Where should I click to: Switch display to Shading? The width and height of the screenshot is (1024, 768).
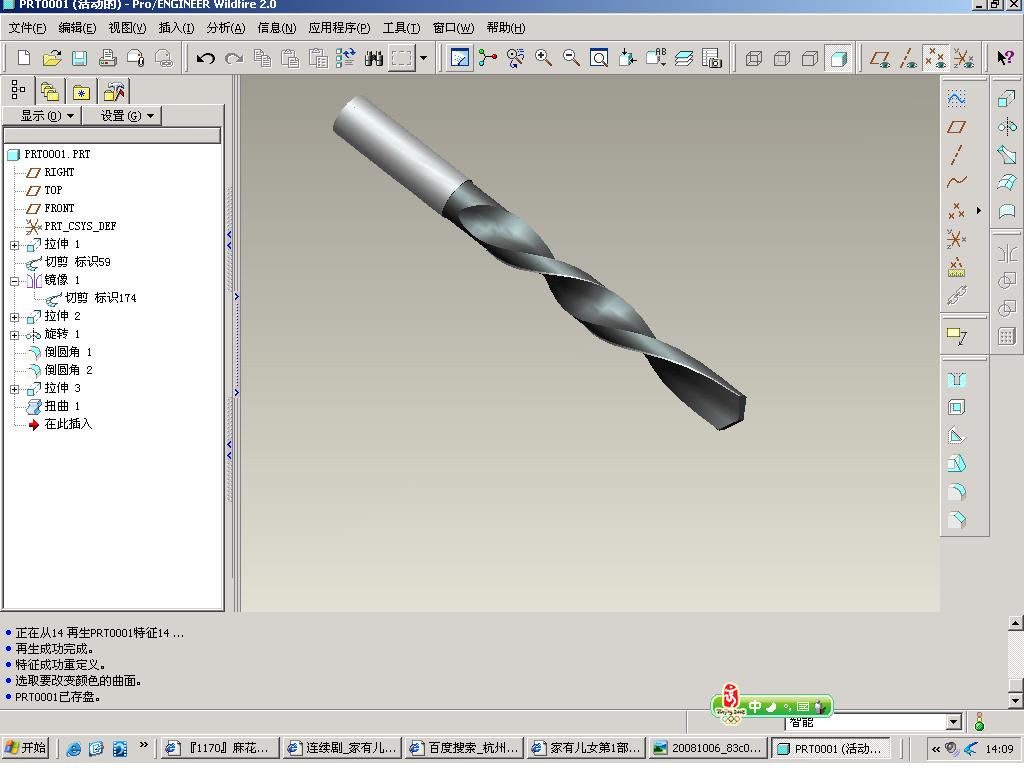pyautogui.click(x=838, y=59)
